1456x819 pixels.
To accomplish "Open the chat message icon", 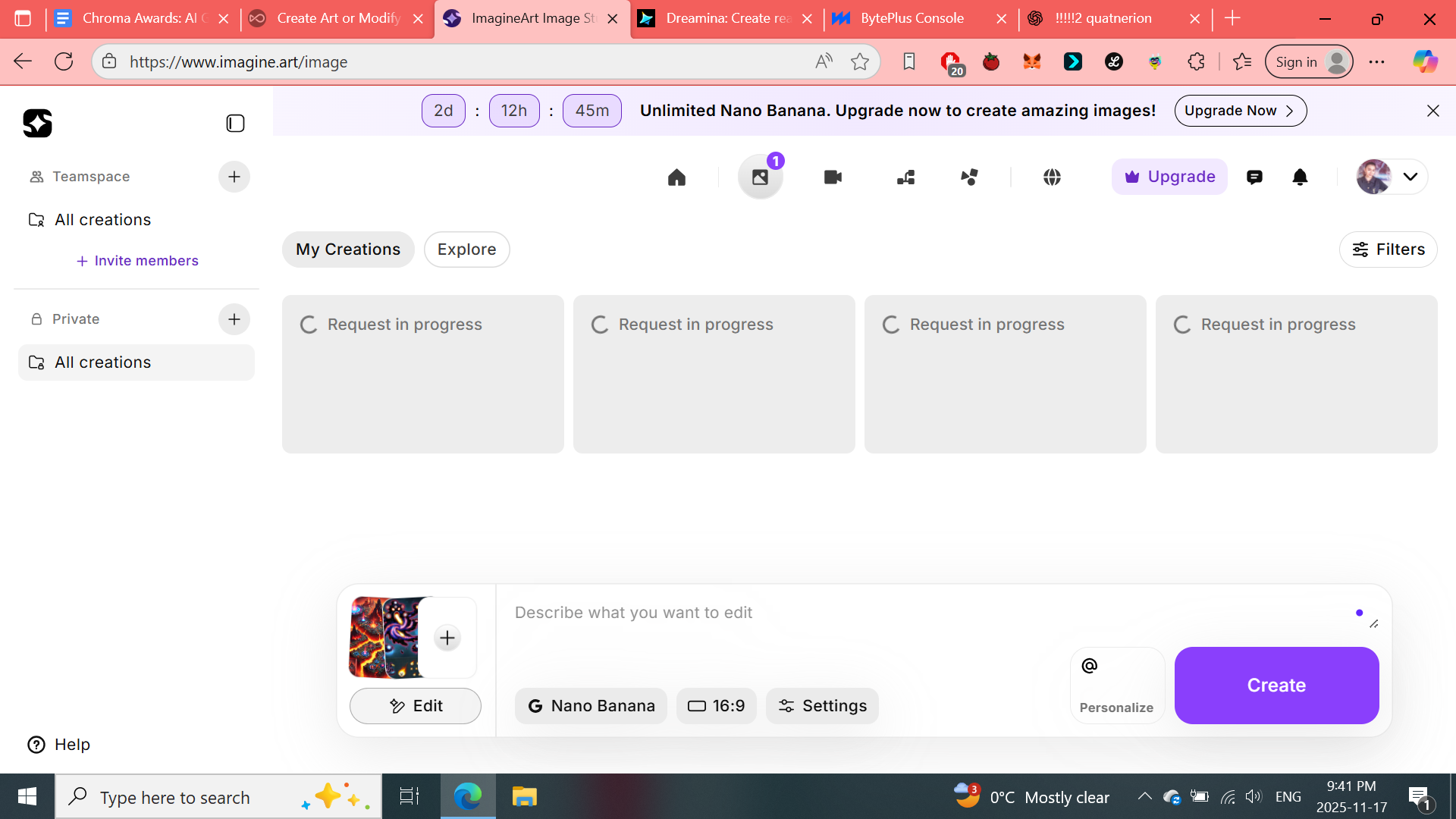I will [1254, 177].
